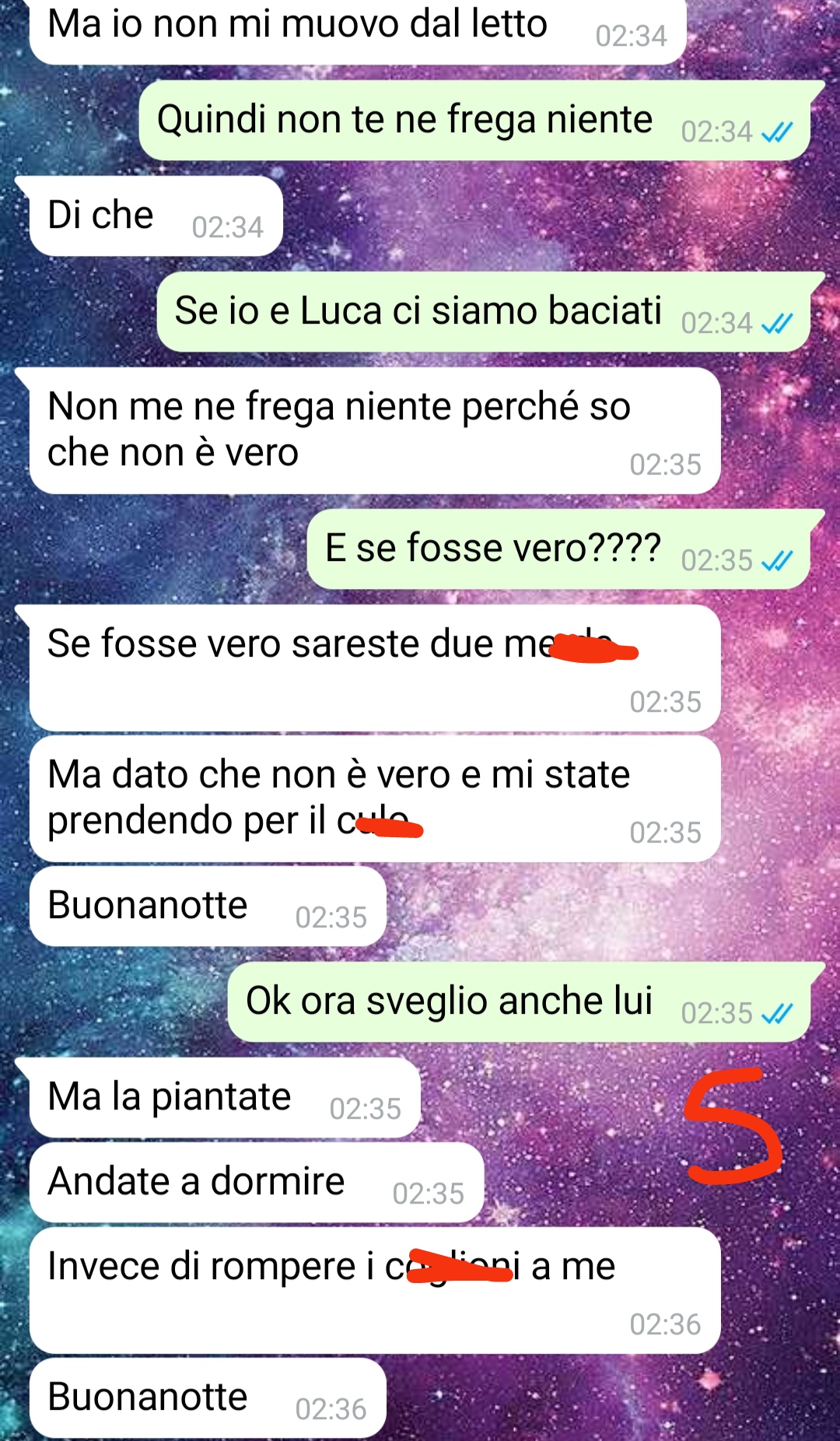Select the 'Ma io non mi muovo dal letto' message
840x1441 pixels.
click(358, 31)
